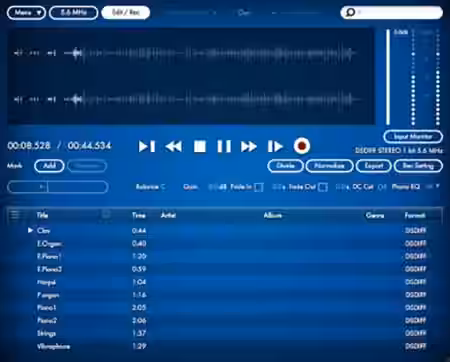
Task: Click the current time 00:08.528 display
Action: pos(29,146)
